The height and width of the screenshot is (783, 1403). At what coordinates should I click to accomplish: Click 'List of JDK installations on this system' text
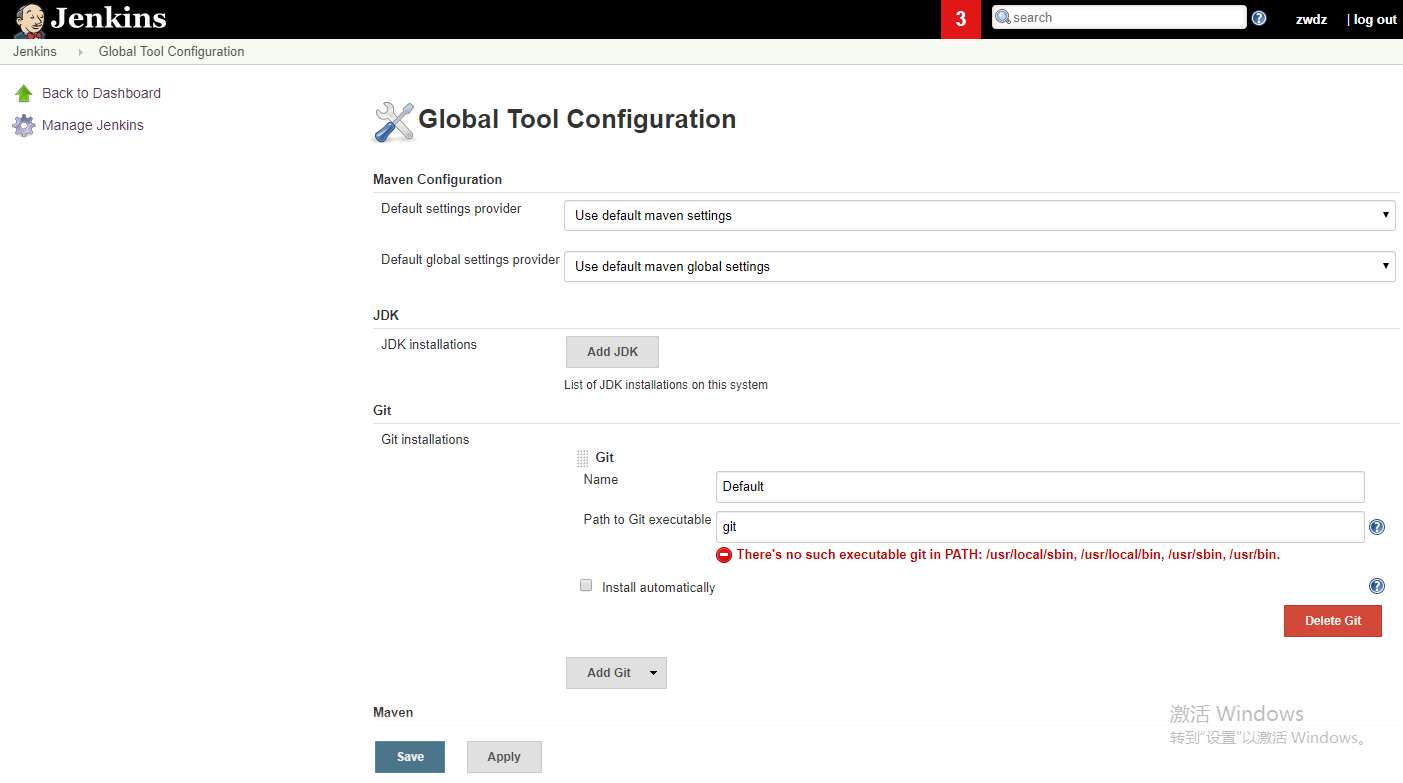(x=666, y=385)
